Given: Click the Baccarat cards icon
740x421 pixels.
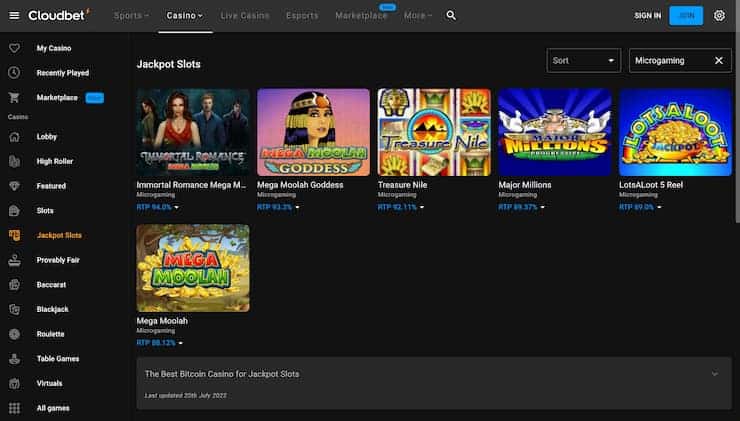Looking at the screenshot, I should [14, 285].
